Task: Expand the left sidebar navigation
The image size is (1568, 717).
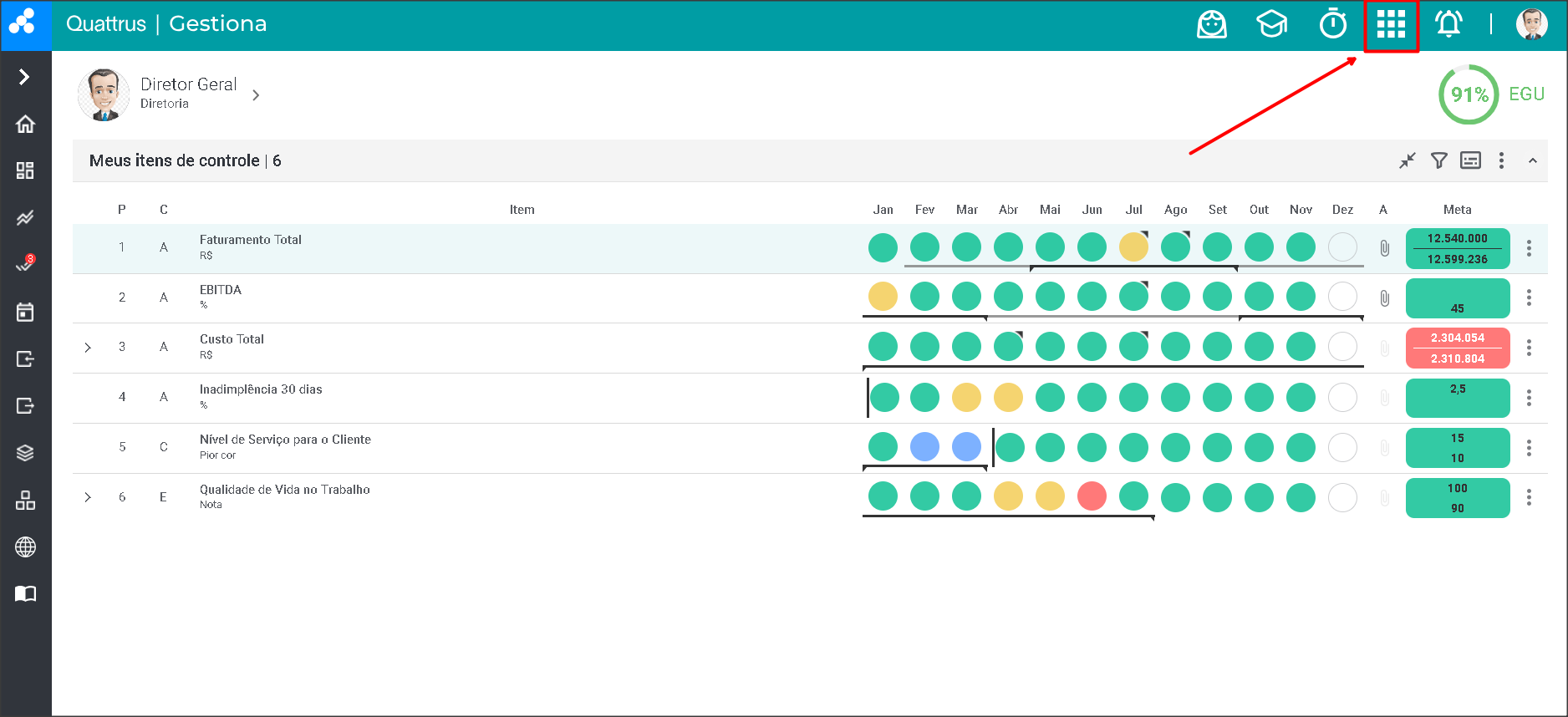Action: 25,77
